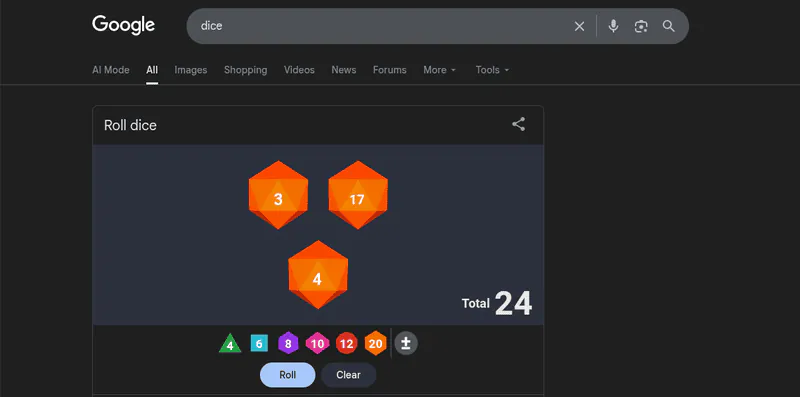Start voice search with the microphone icon
800x397 pixels.
coord(613,26)
